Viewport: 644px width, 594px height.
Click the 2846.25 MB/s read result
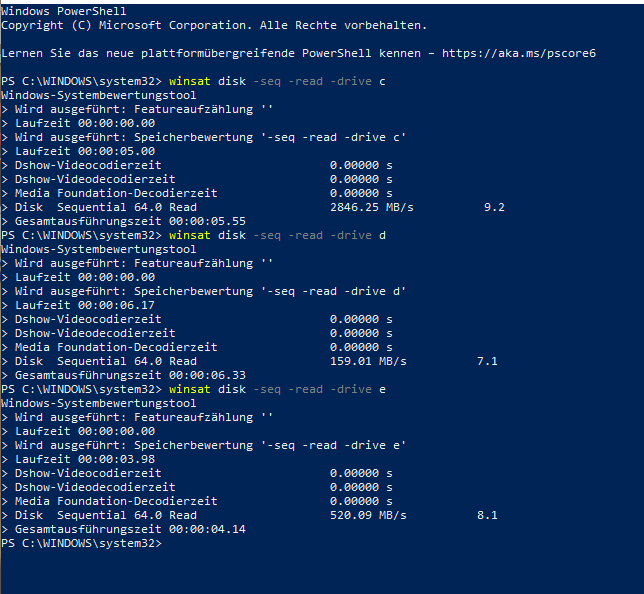click(x=372, y=207)
